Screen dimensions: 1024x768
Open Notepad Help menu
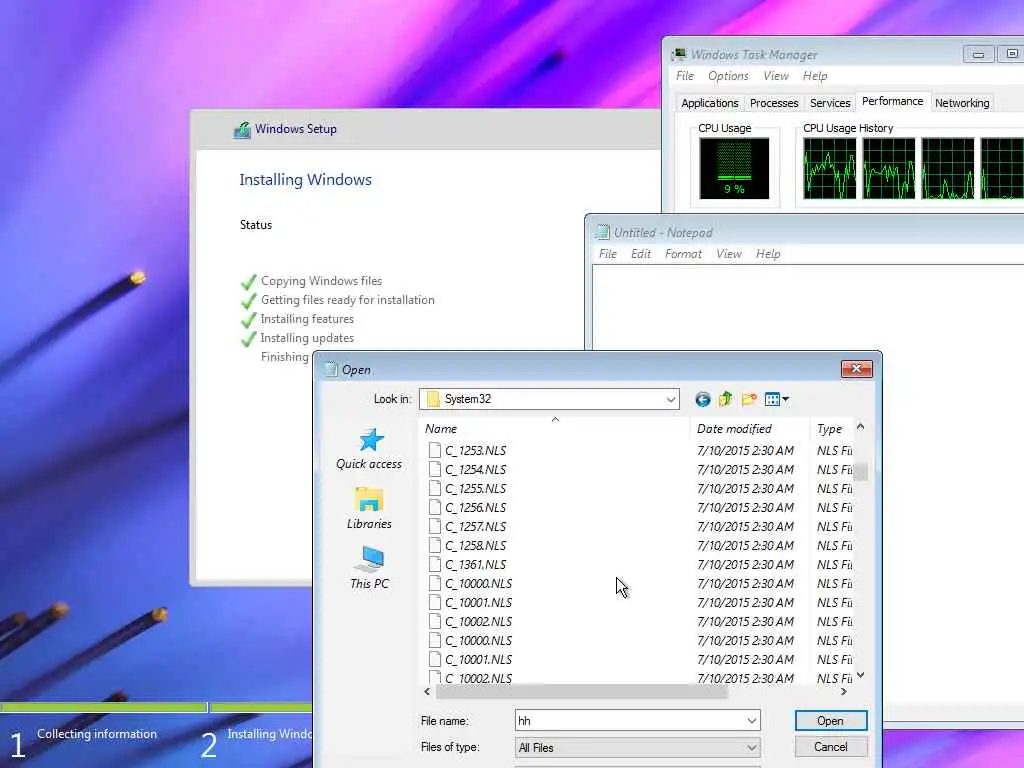pyautogui.click(x=768, y=253)
